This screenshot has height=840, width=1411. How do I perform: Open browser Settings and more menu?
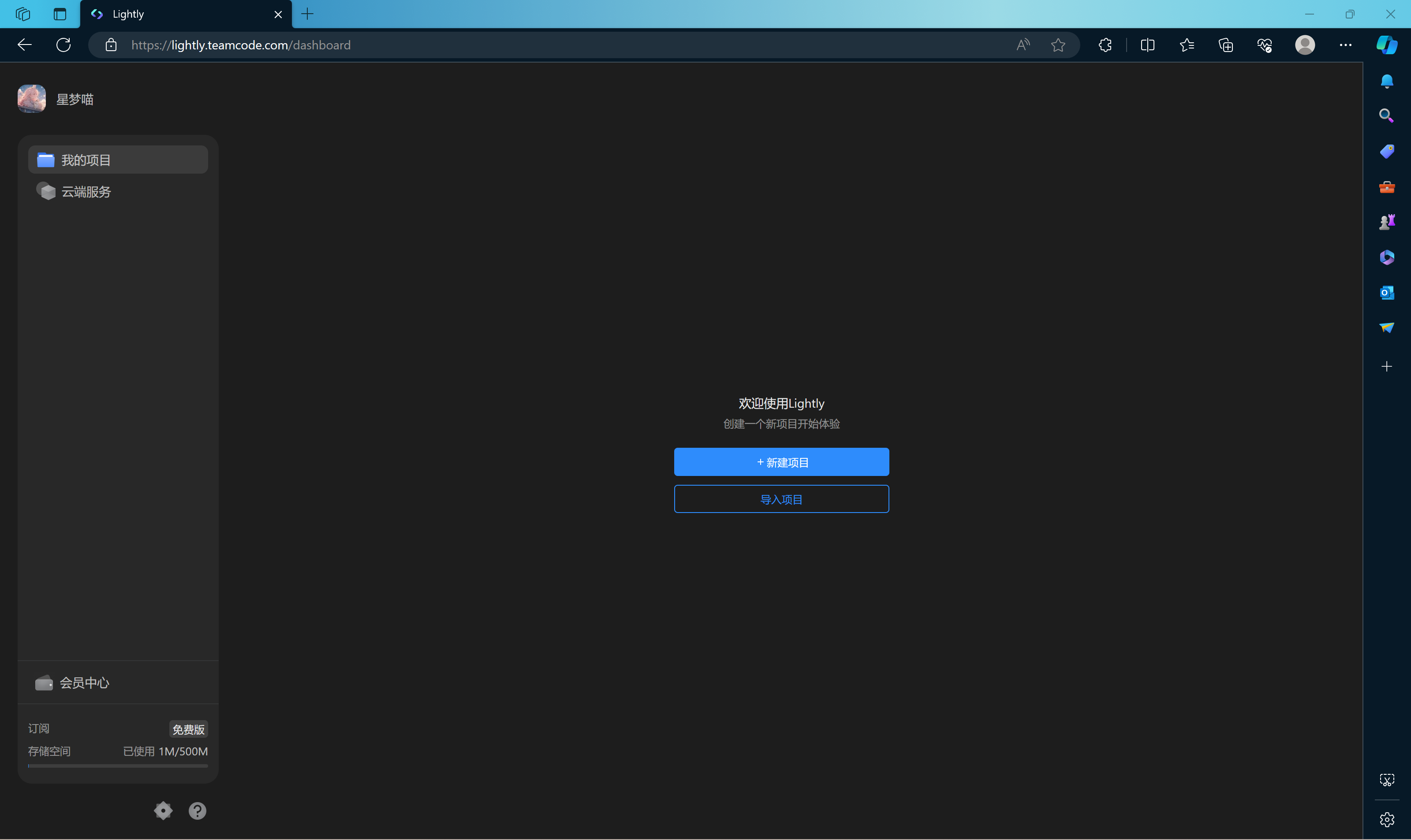coord(1345,45)
